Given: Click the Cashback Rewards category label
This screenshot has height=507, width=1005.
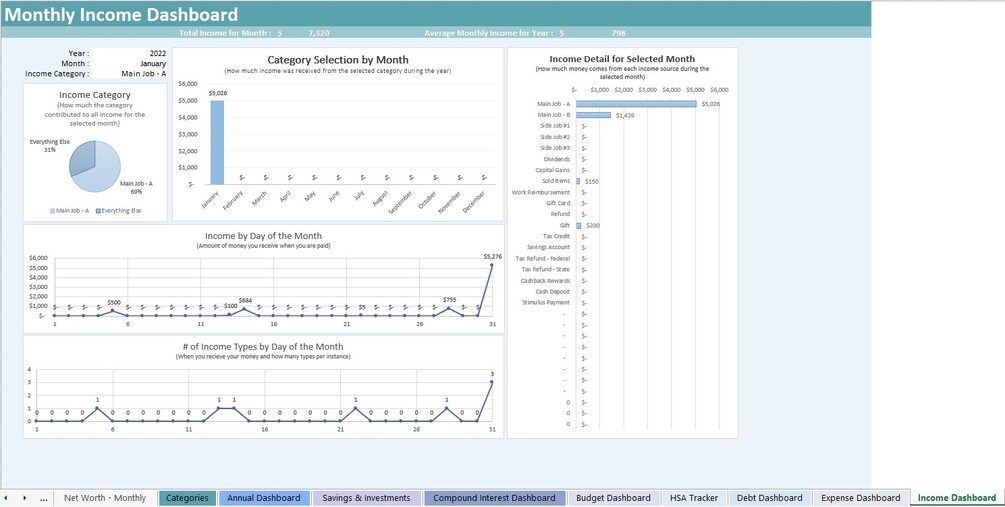Looking at the screenshot, I should pyautogui.click(x=545, y=281).
